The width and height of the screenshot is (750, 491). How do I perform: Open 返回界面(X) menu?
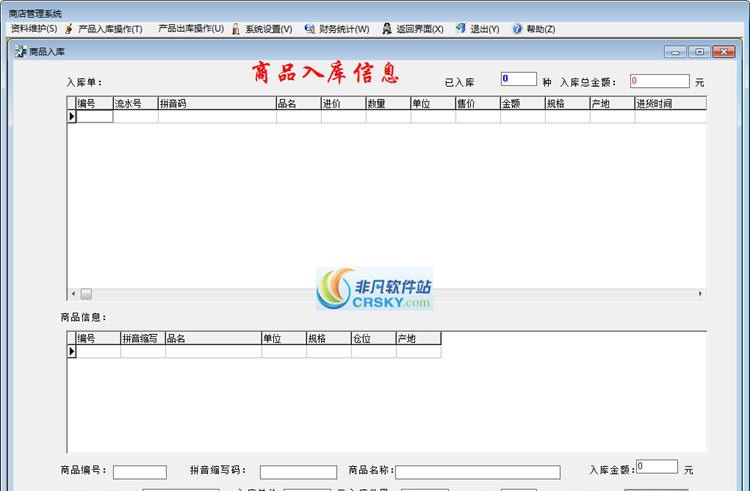click(419, 29)
